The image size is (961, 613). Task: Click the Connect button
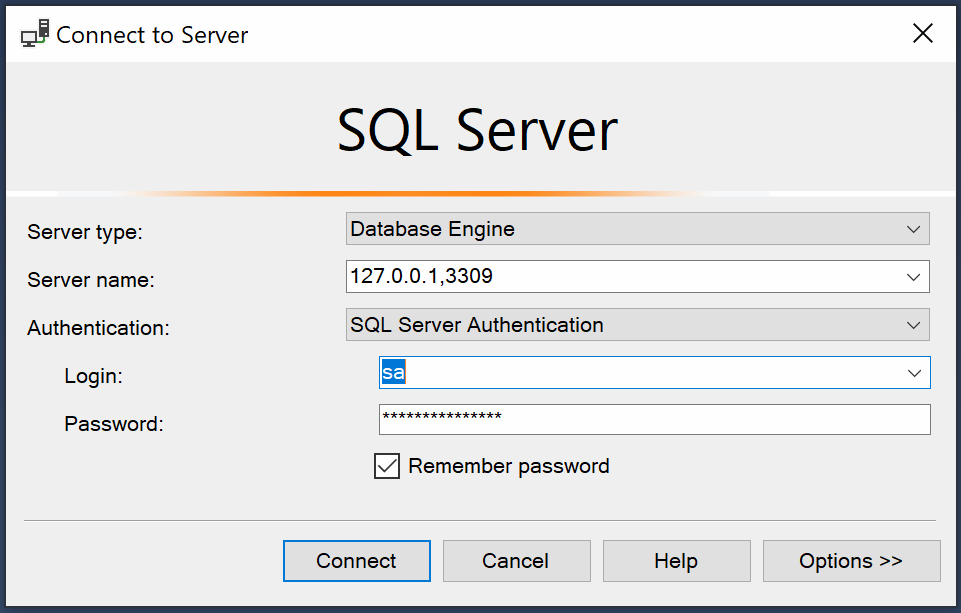pyautogui.click(x=357, y=561)
